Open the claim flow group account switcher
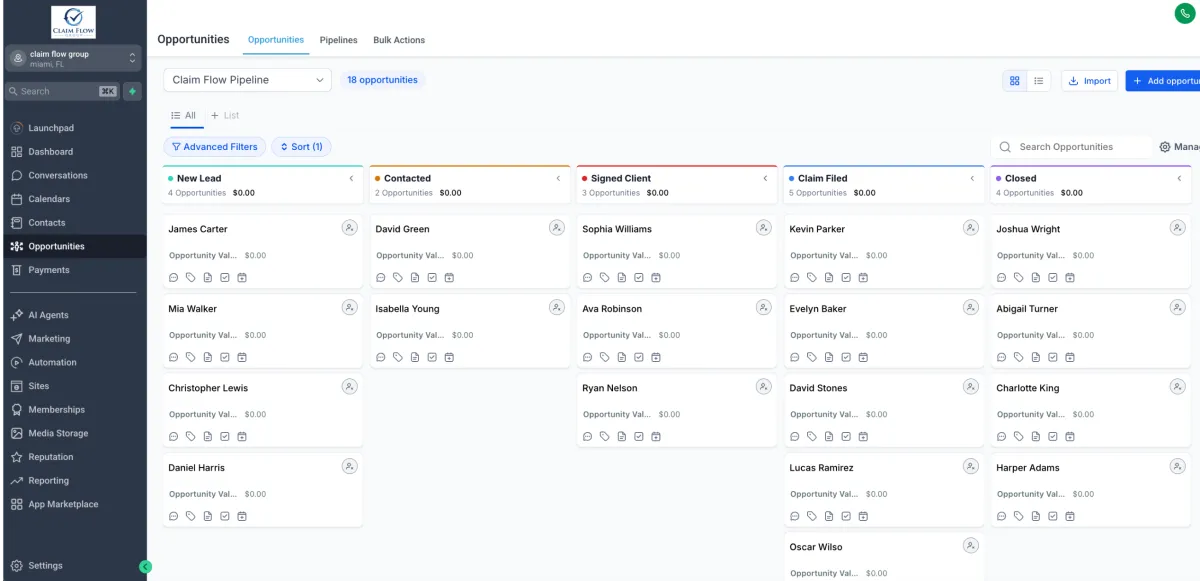 pos(74,59)
